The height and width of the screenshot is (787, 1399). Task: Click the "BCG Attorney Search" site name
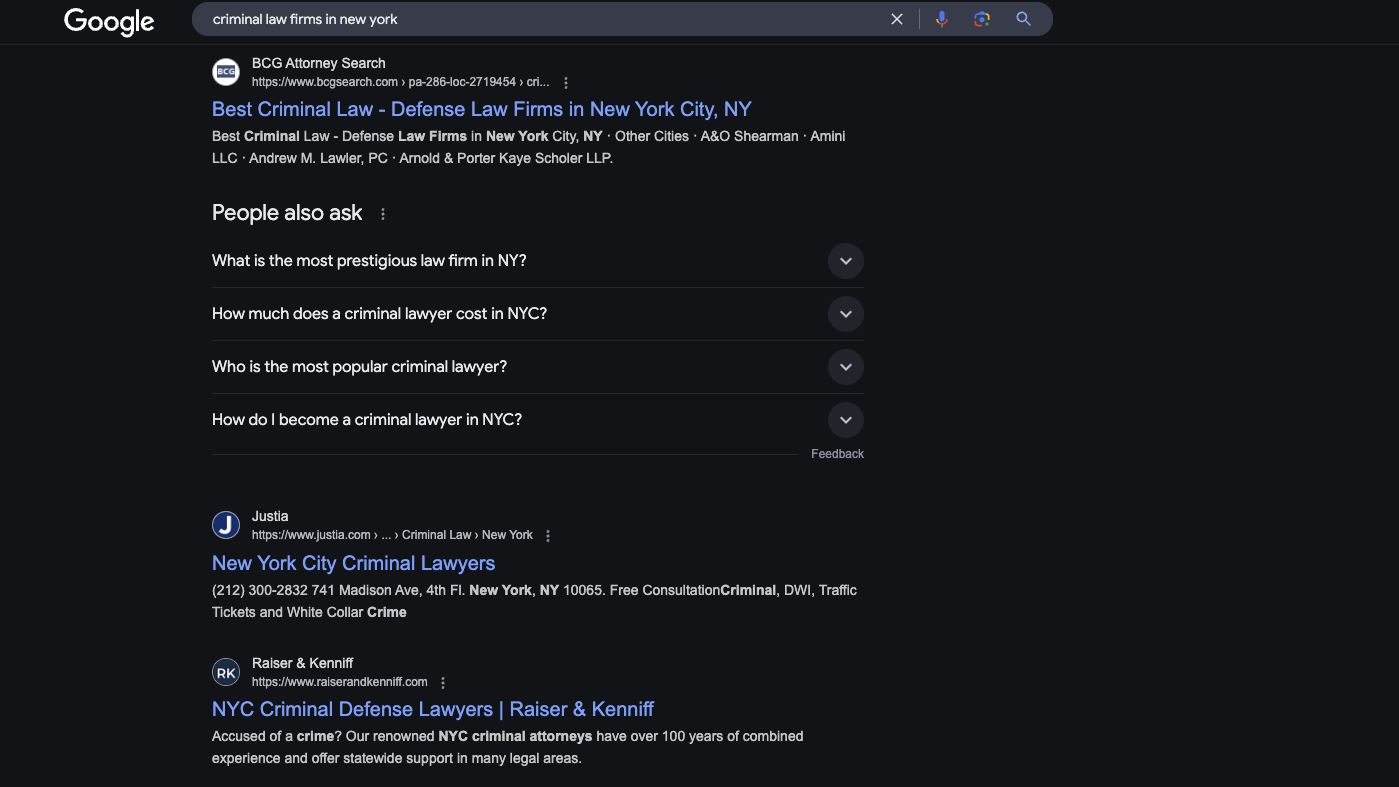point(318,63)
